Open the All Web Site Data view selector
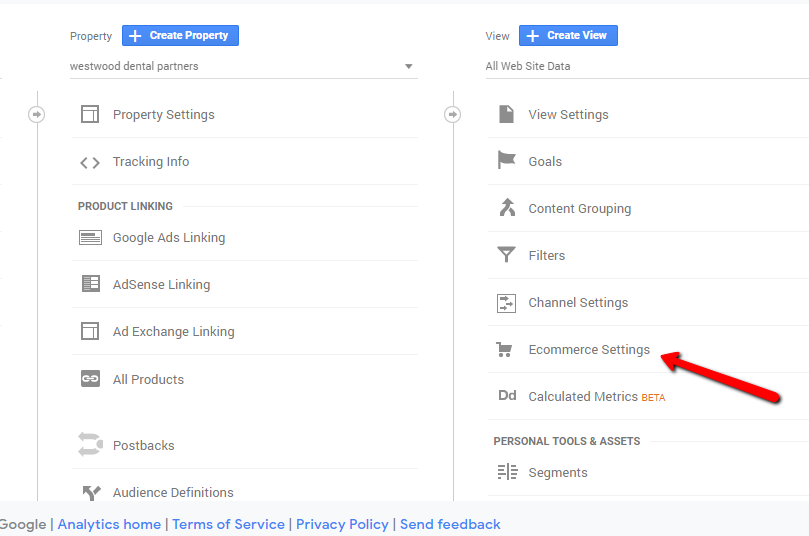The height and width of the screenshot is (536, 809). pyautogui.click(x=647, y=66)
